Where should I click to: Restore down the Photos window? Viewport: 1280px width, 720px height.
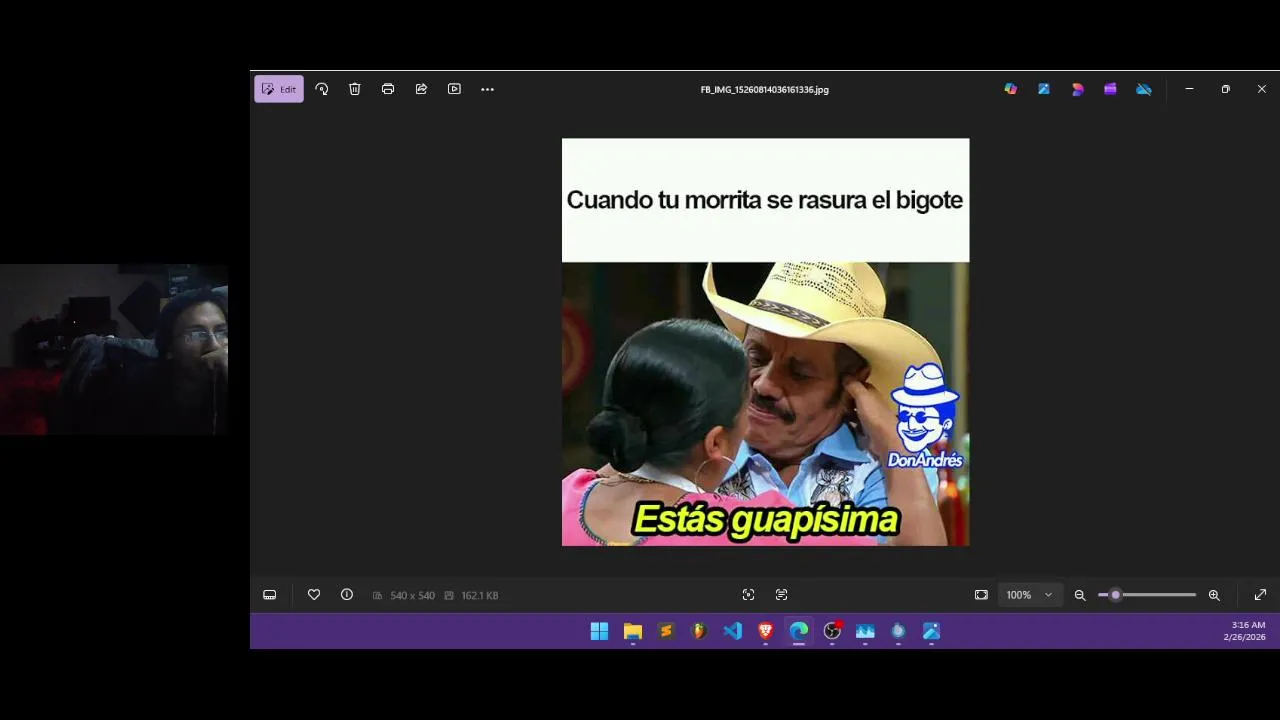(x=1225, y=89)
